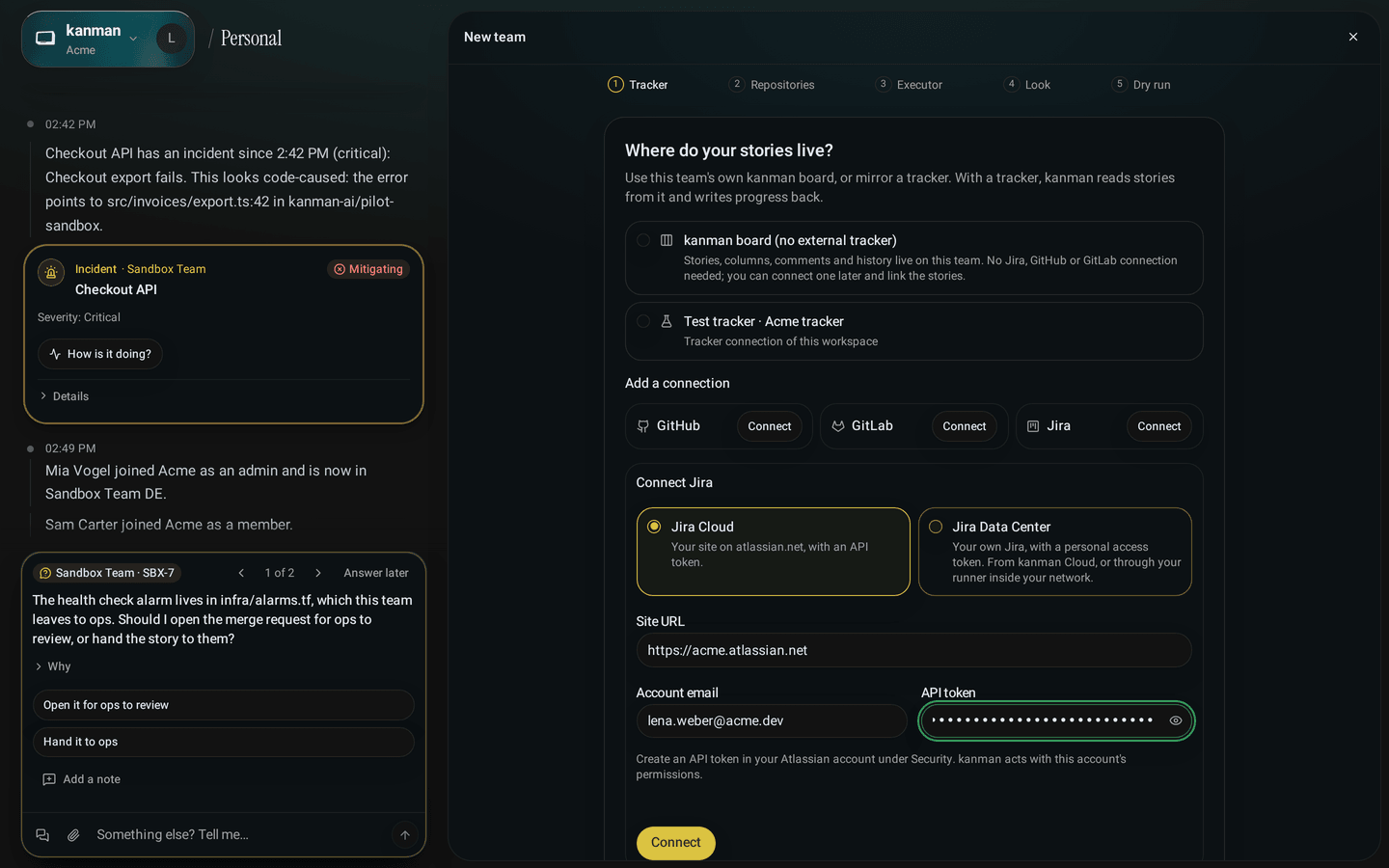
Task: Go to the Look step
Action: pyautogui.click(x=1027, y=85)
